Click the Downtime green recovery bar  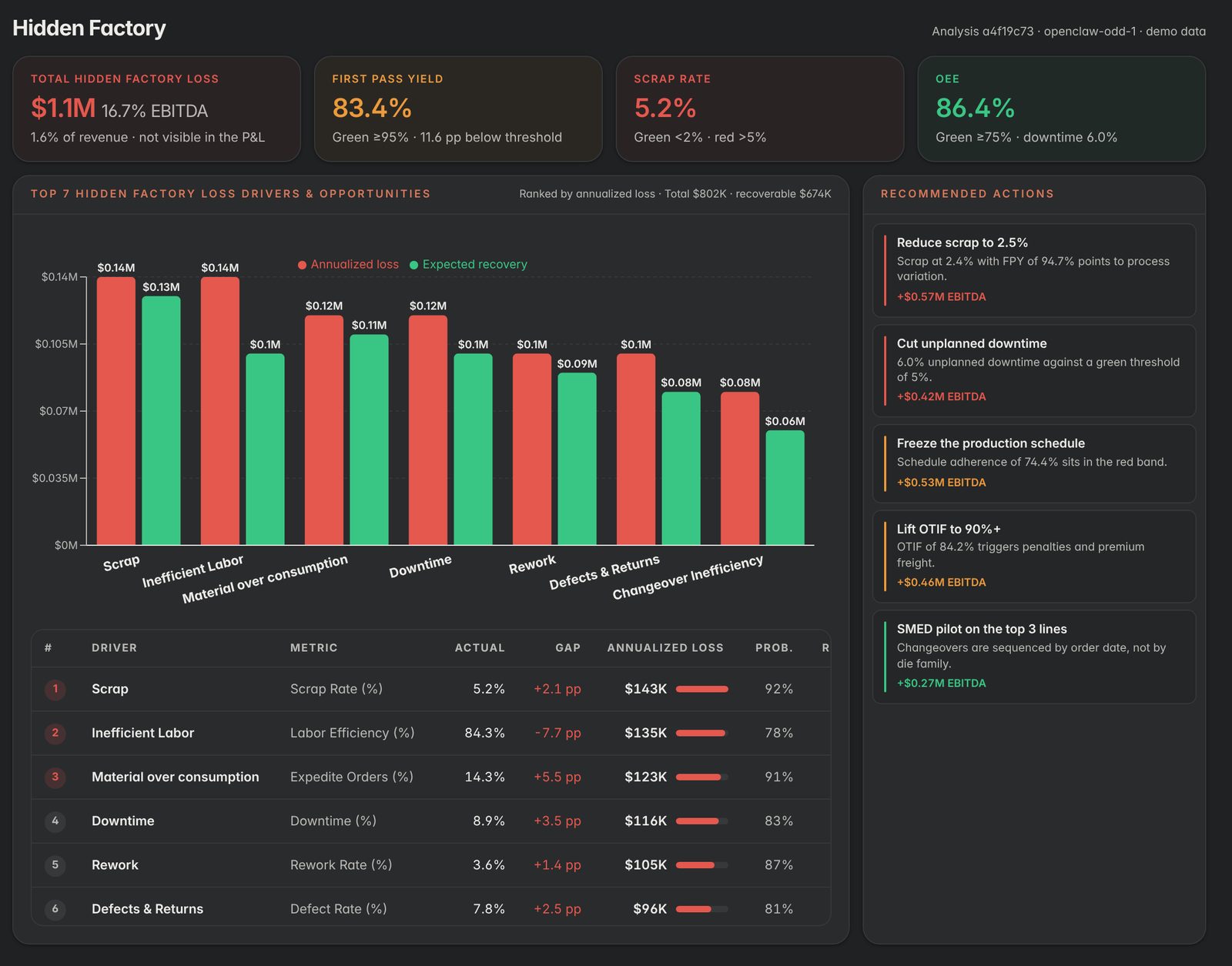473,450
